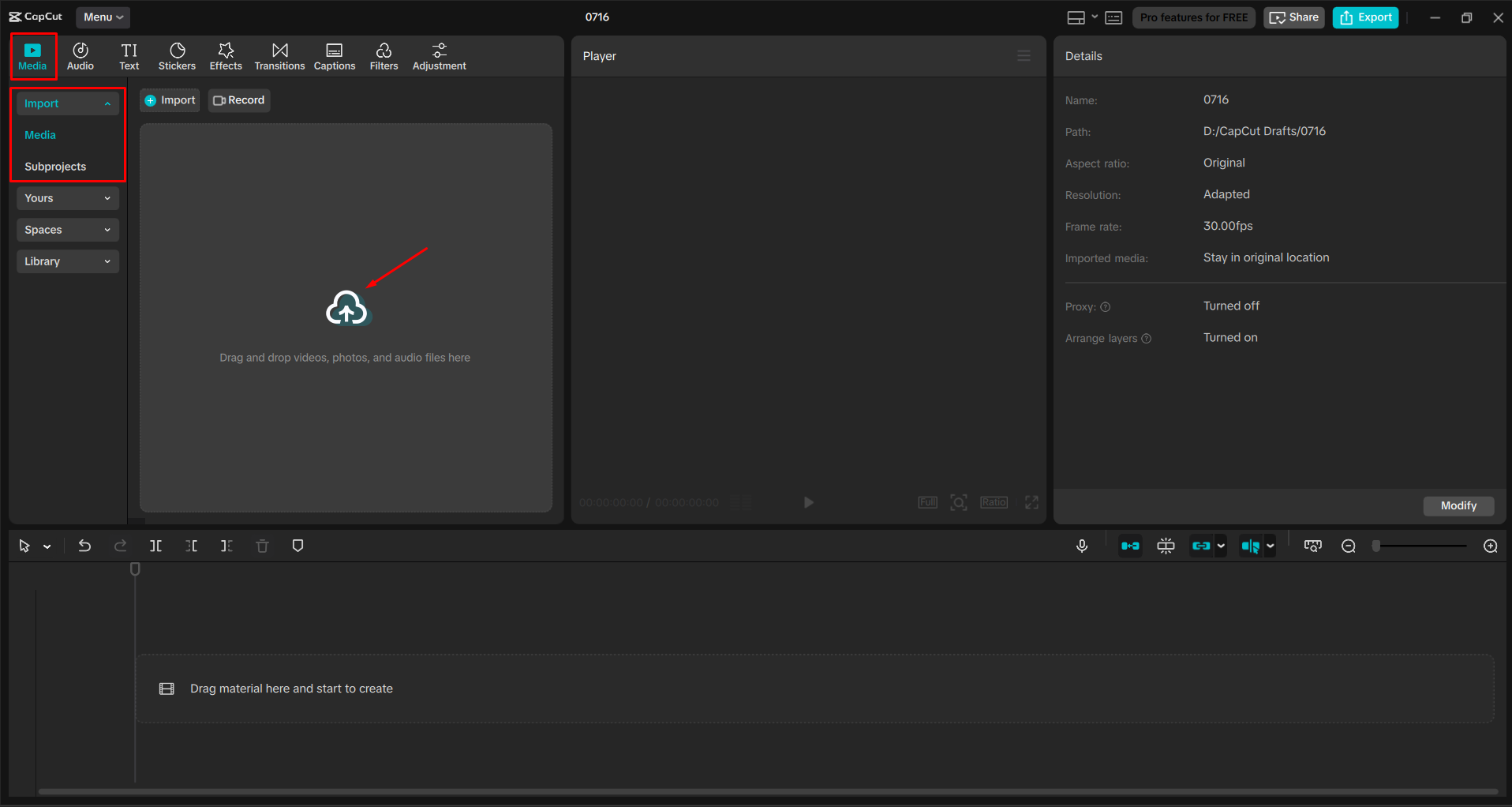This screenshot has height=807, width=1512.
Task: Open the layout view dropdown near Pro features
Action: [1094, 17]
